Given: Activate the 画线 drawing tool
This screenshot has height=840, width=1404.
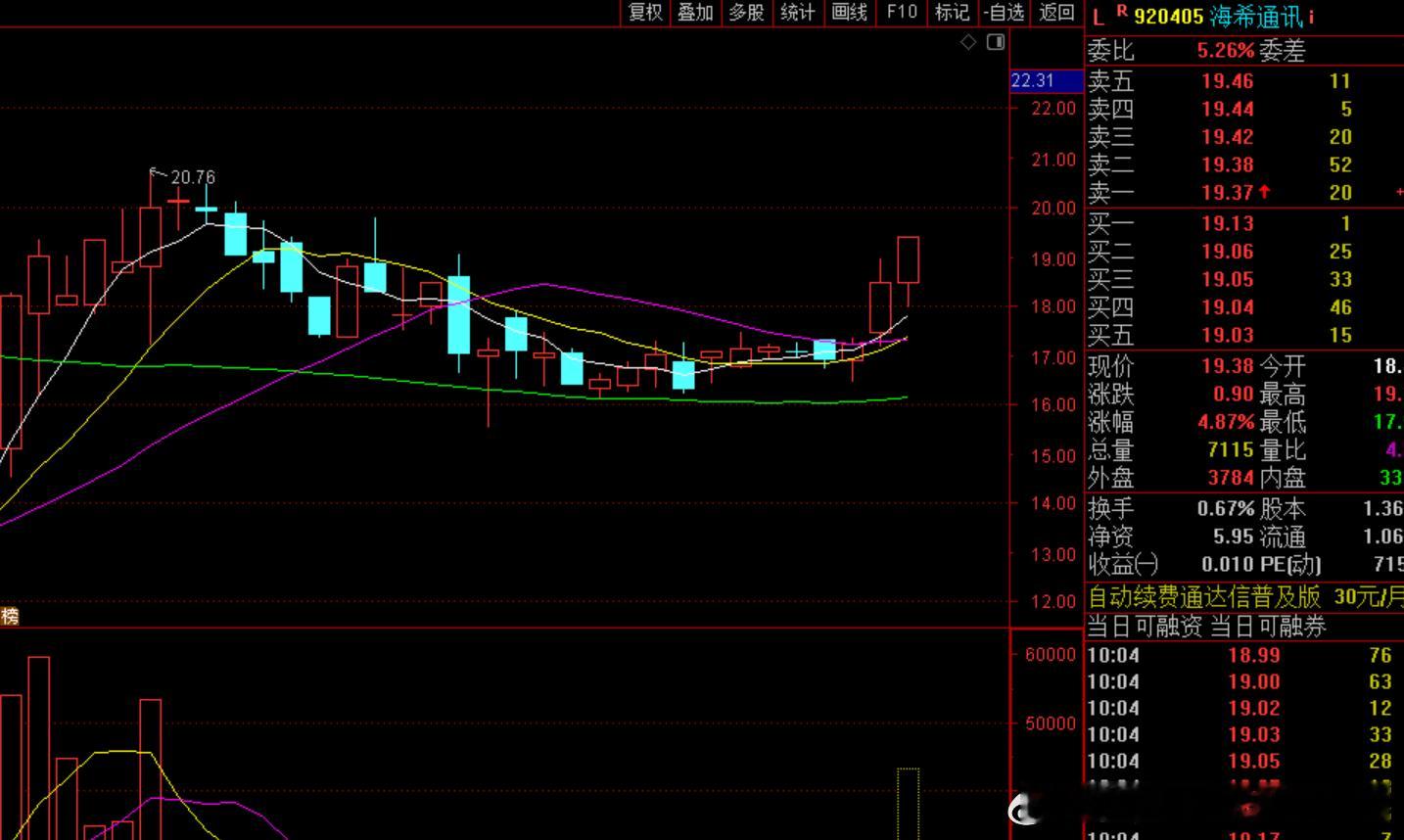Looking at the screenshot, I should coord(849,12).
